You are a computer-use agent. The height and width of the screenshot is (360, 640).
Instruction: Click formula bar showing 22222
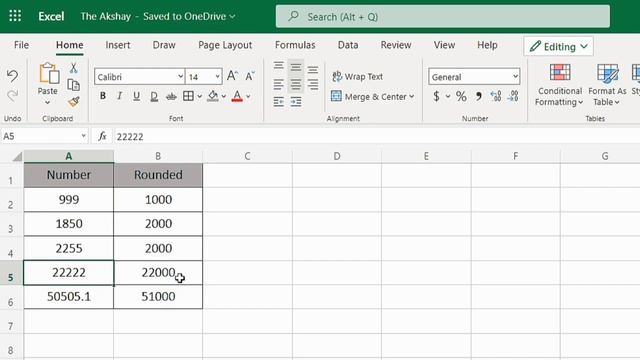[376, 136]
